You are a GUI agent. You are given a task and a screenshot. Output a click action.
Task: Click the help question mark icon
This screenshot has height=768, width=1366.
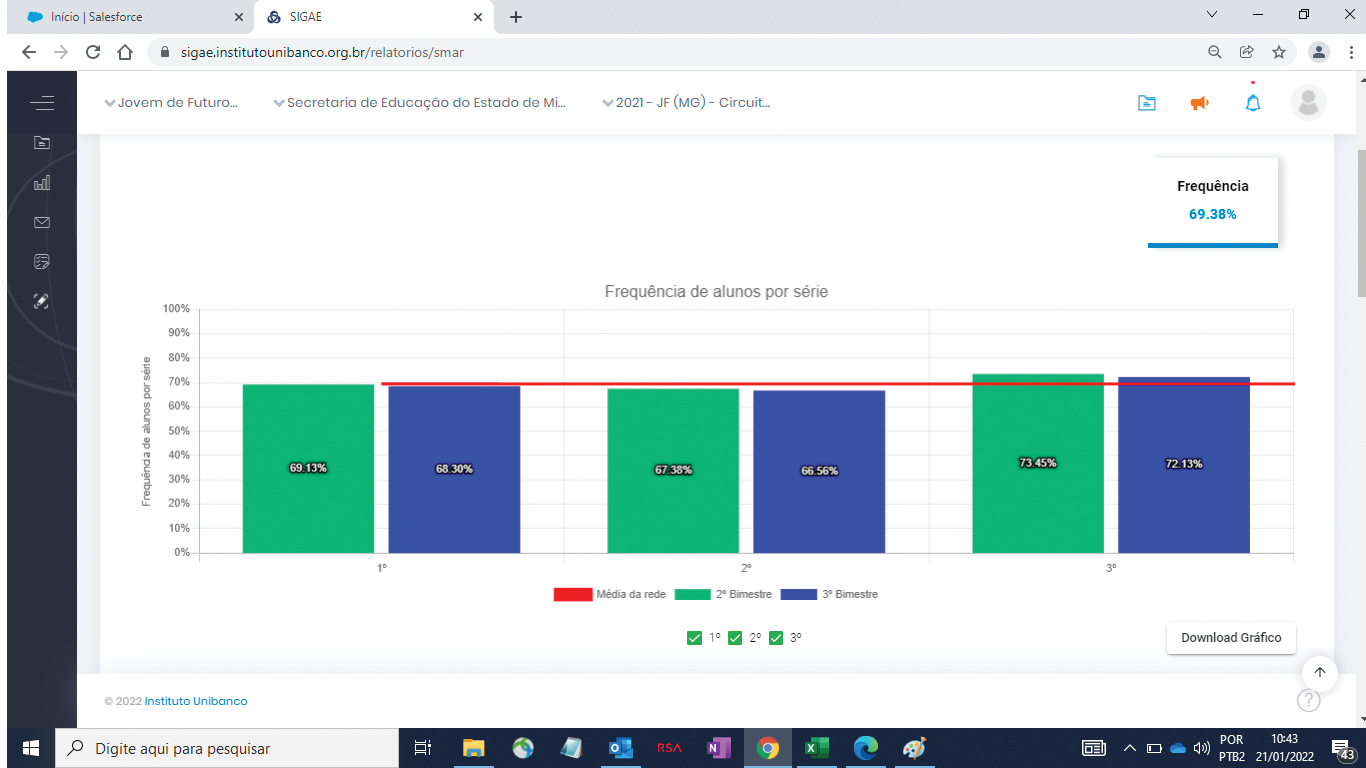coord(1308,700)
